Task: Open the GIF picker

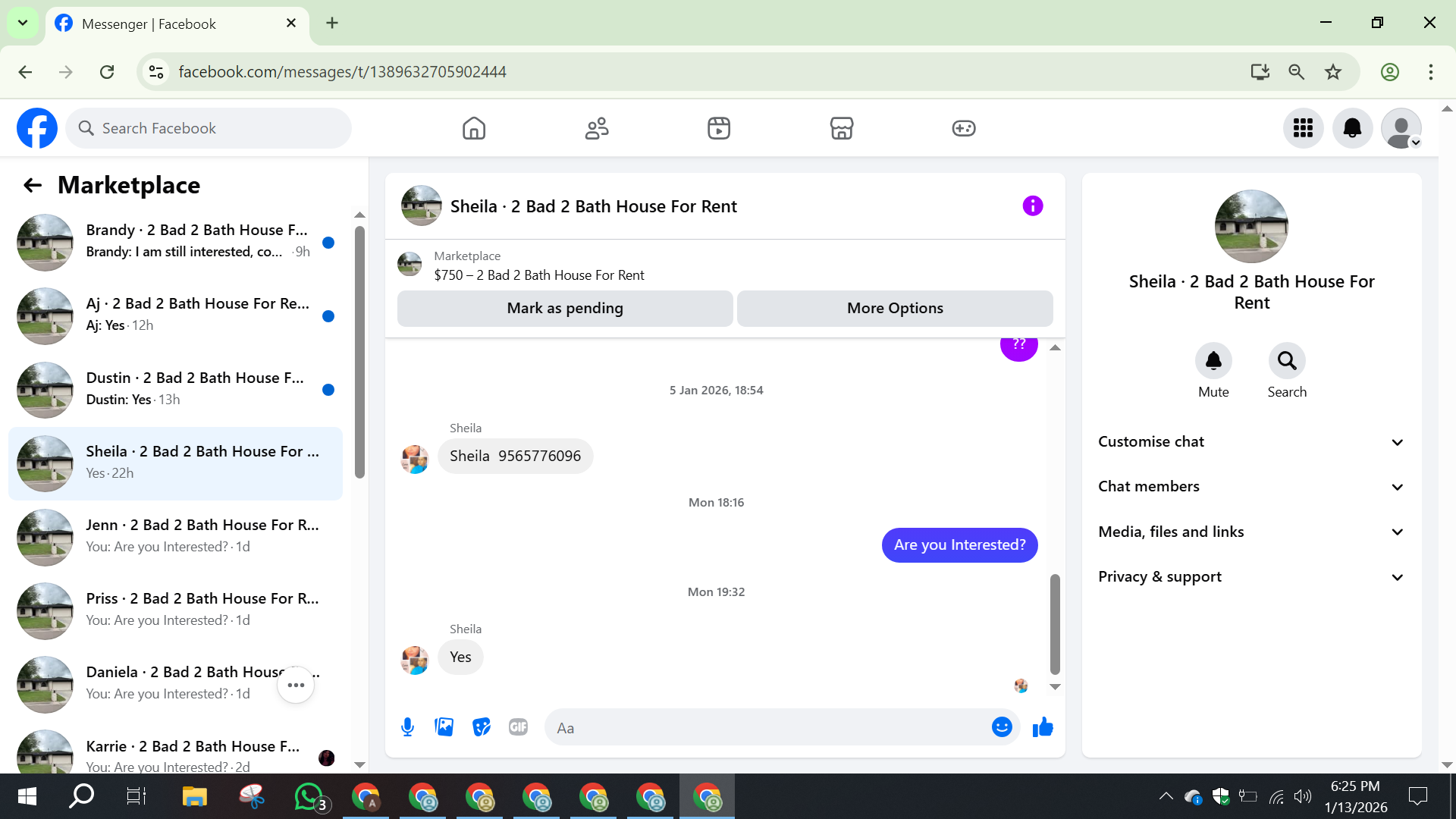Action: pyautogui.click(x=518, y=728)
